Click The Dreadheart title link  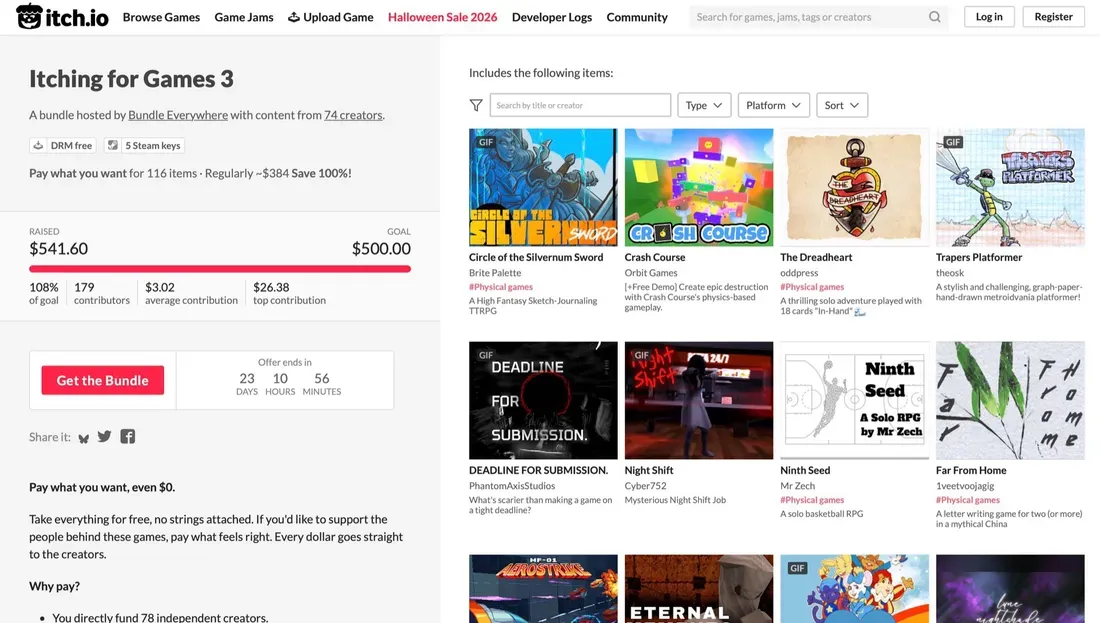pyautogui.click(x=816, y=257)
